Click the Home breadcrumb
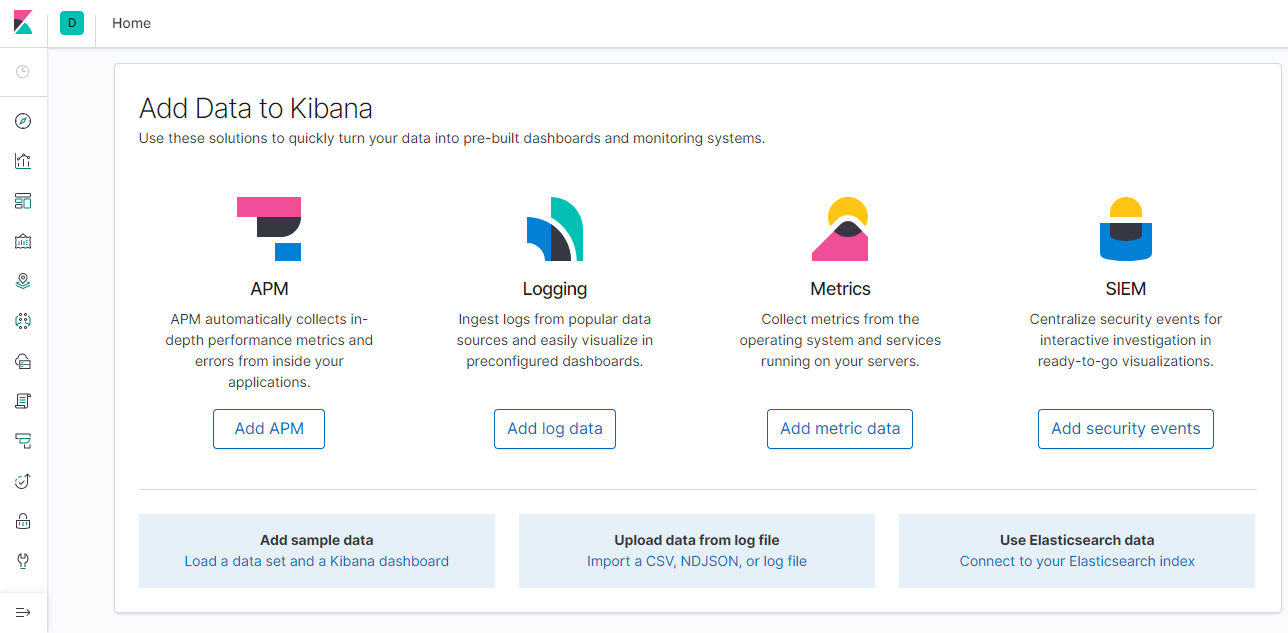1288x633 pixels. tap(131, 23)
